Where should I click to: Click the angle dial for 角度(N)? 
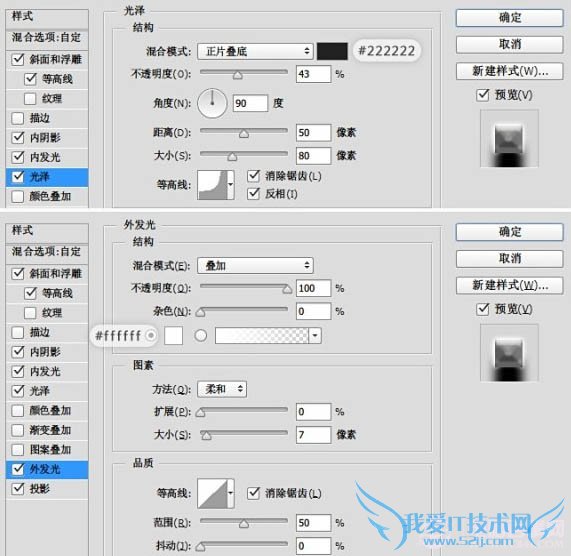(x=212, y=103)
